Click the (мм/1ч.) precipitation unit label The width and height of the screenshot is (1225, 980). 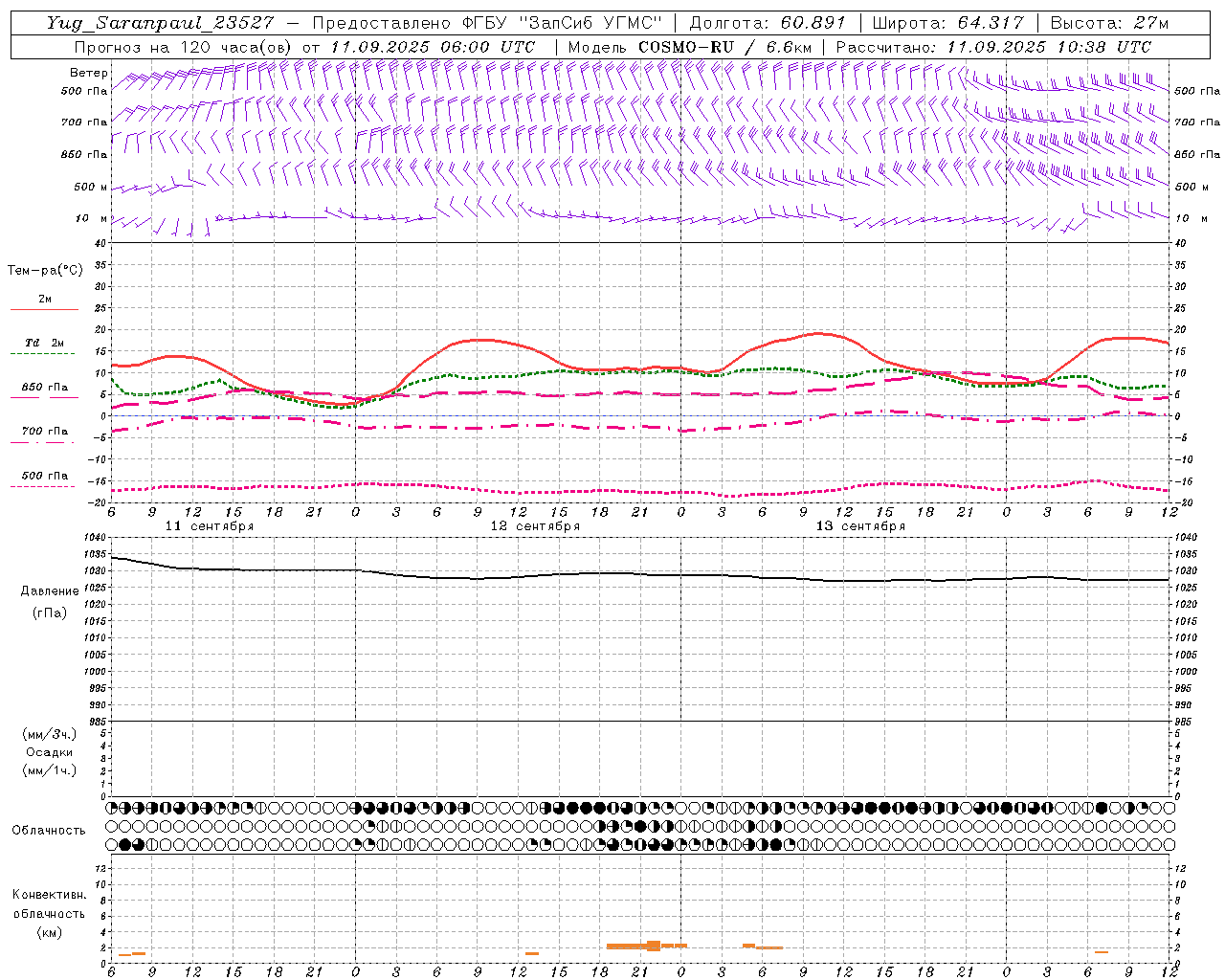[49, 770]
